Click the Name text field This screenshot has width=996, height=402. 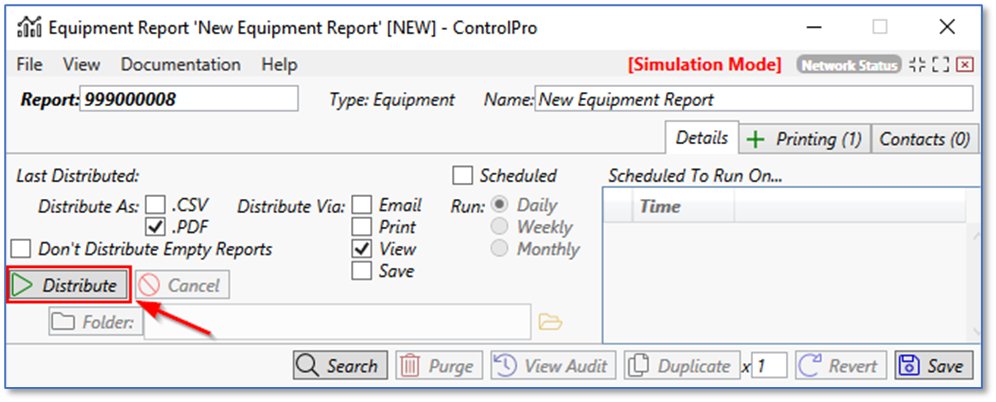point(753,99)
